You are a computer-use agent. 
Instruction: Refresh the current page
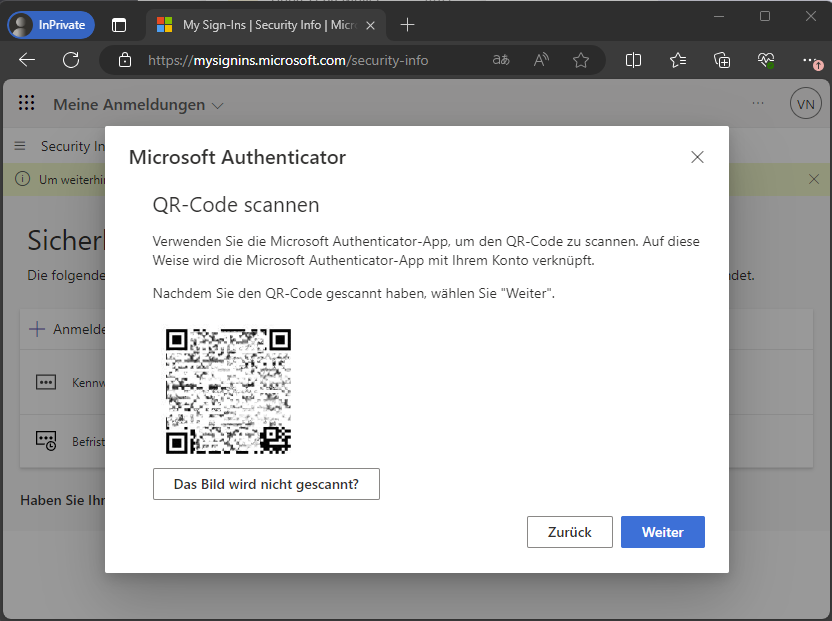tap(71, 60)
